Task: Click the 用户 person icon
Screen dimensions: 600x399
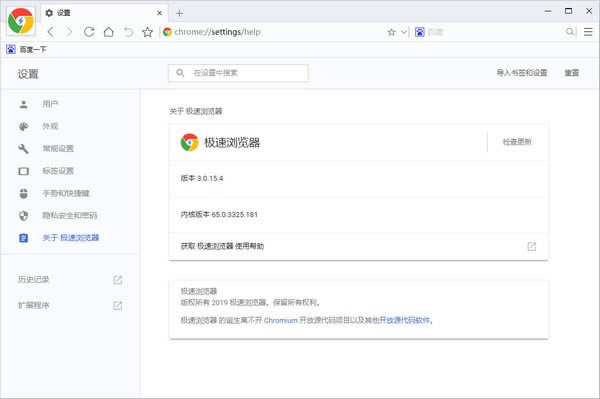Action: [23, 104]
